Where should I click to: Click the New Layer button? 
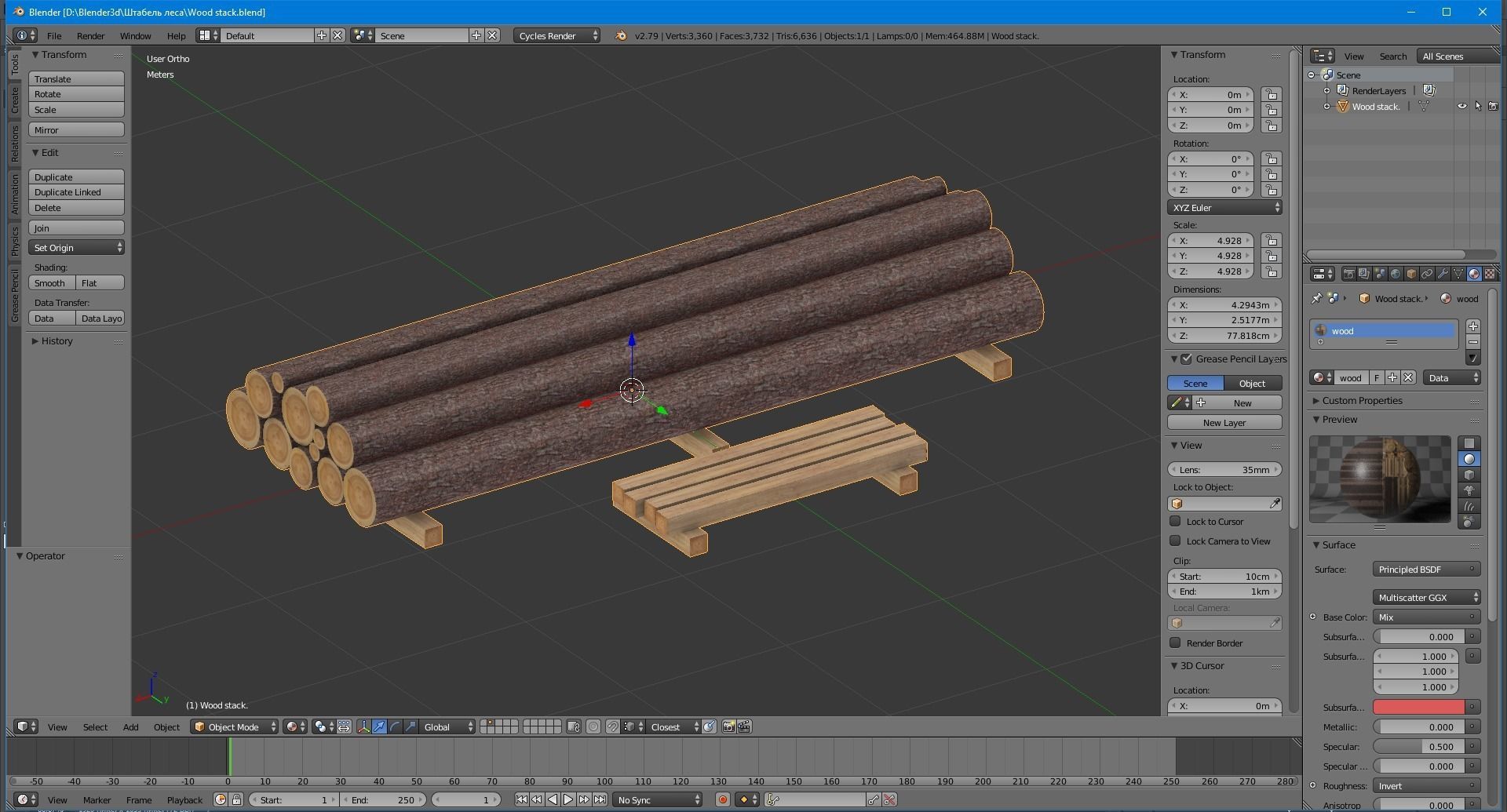pos(1224,422)
